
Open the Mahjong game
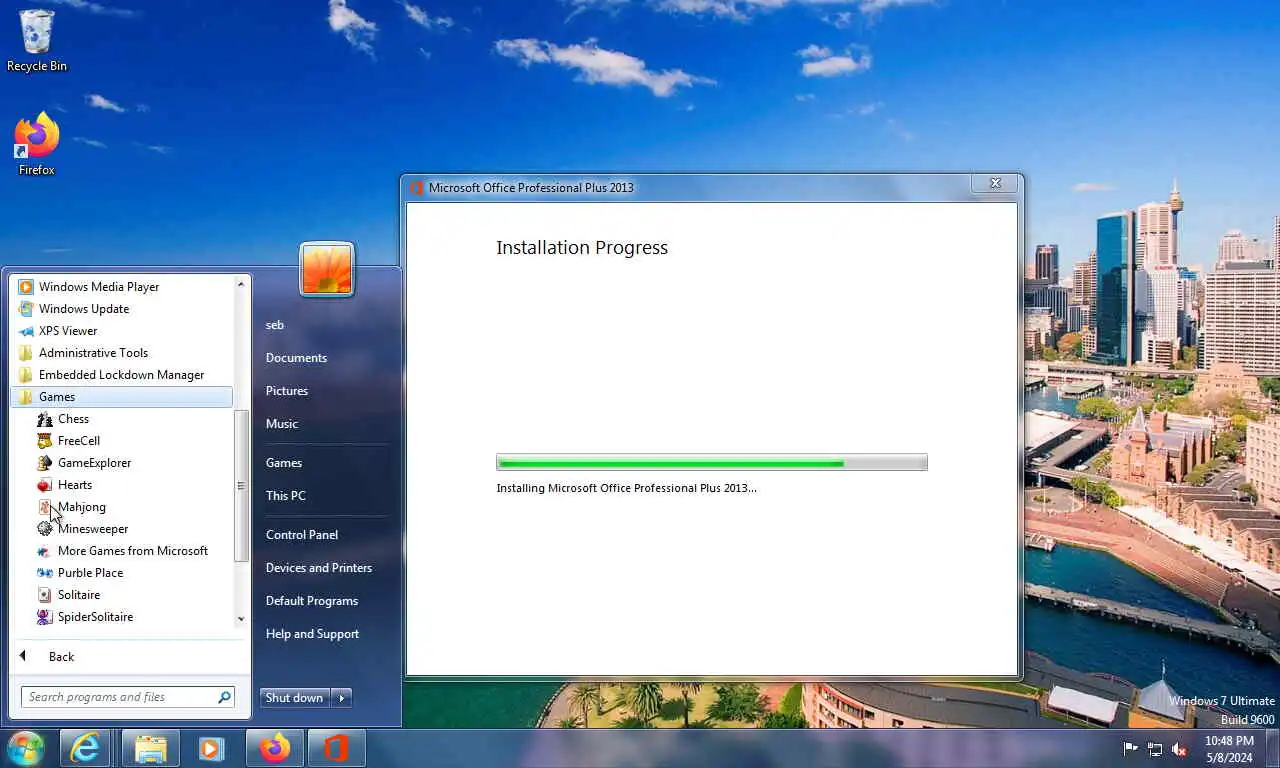point(81,507)
